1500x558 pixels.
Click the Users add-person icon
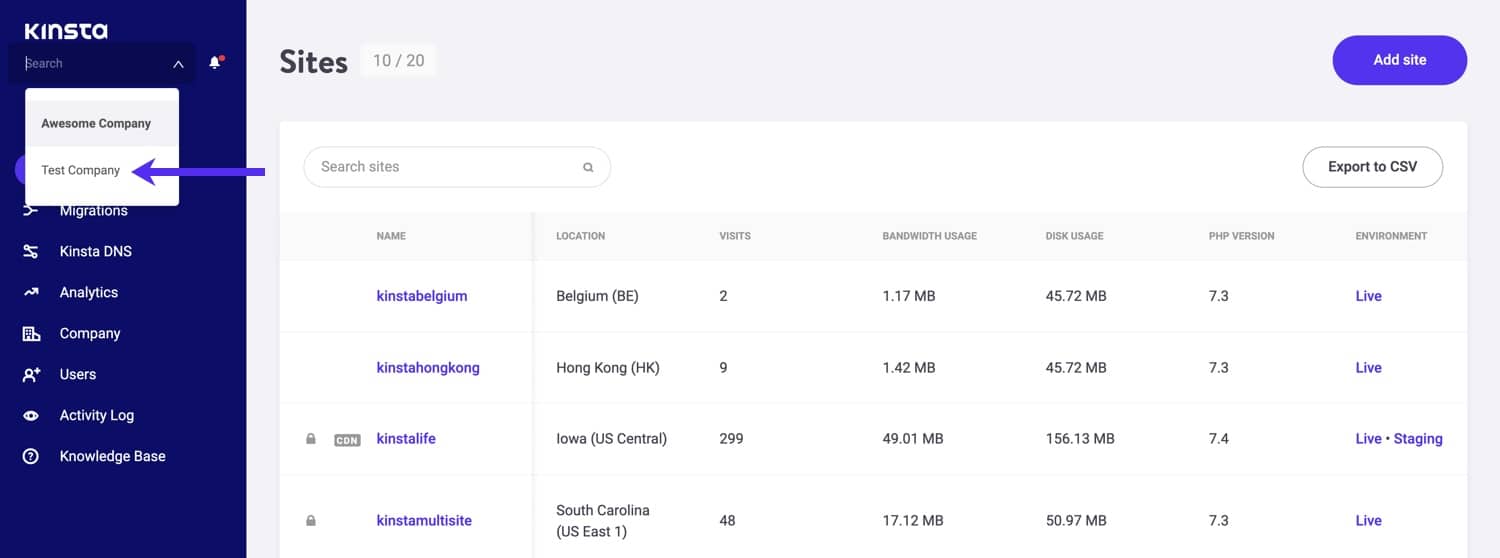[x=31, y=374]
